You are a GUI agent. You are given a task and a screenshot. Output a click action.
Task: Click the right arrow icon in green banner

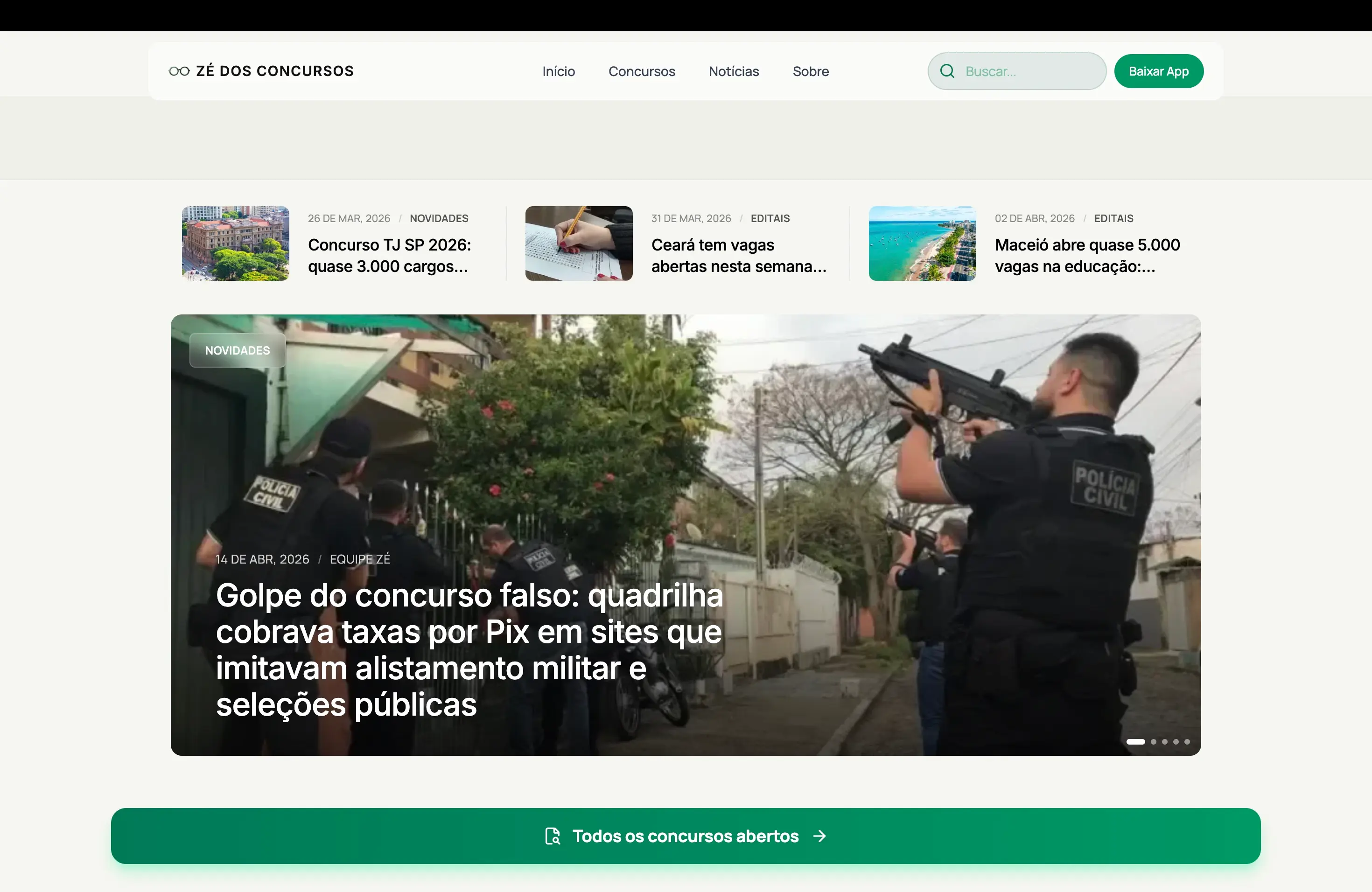click(x=819, y=836)
